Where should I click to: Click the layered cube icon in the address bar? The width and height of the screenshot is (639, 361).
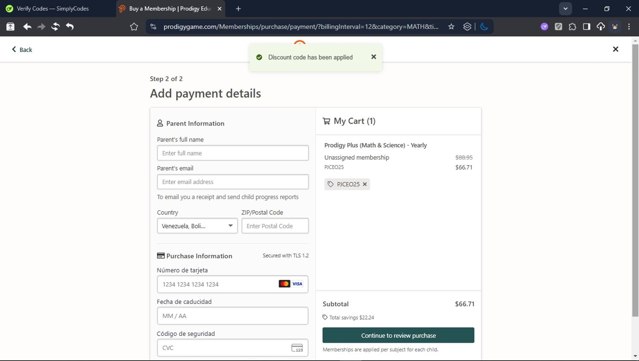[x=467, y=26]
